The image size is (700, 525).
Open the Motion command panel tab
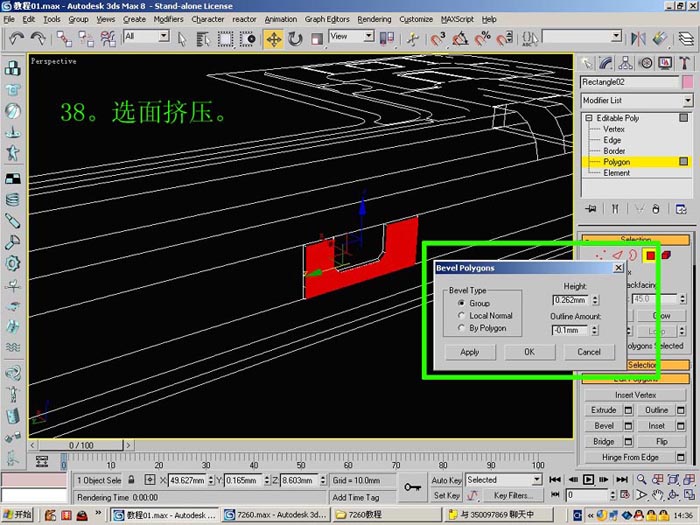point(646,63)
